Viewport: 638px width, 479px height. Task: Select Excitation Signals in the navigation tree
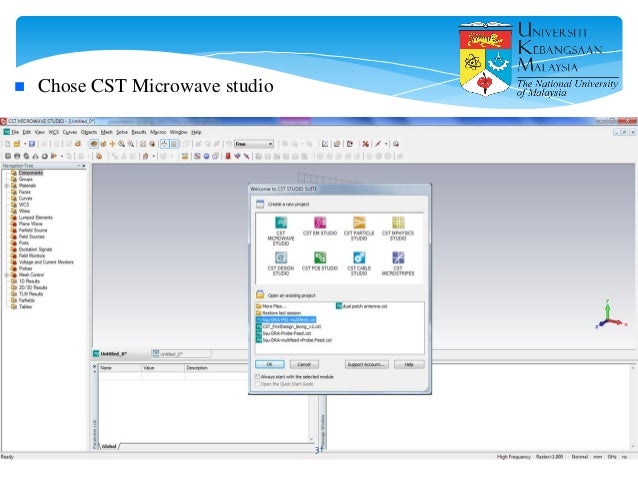click(35, 249)
